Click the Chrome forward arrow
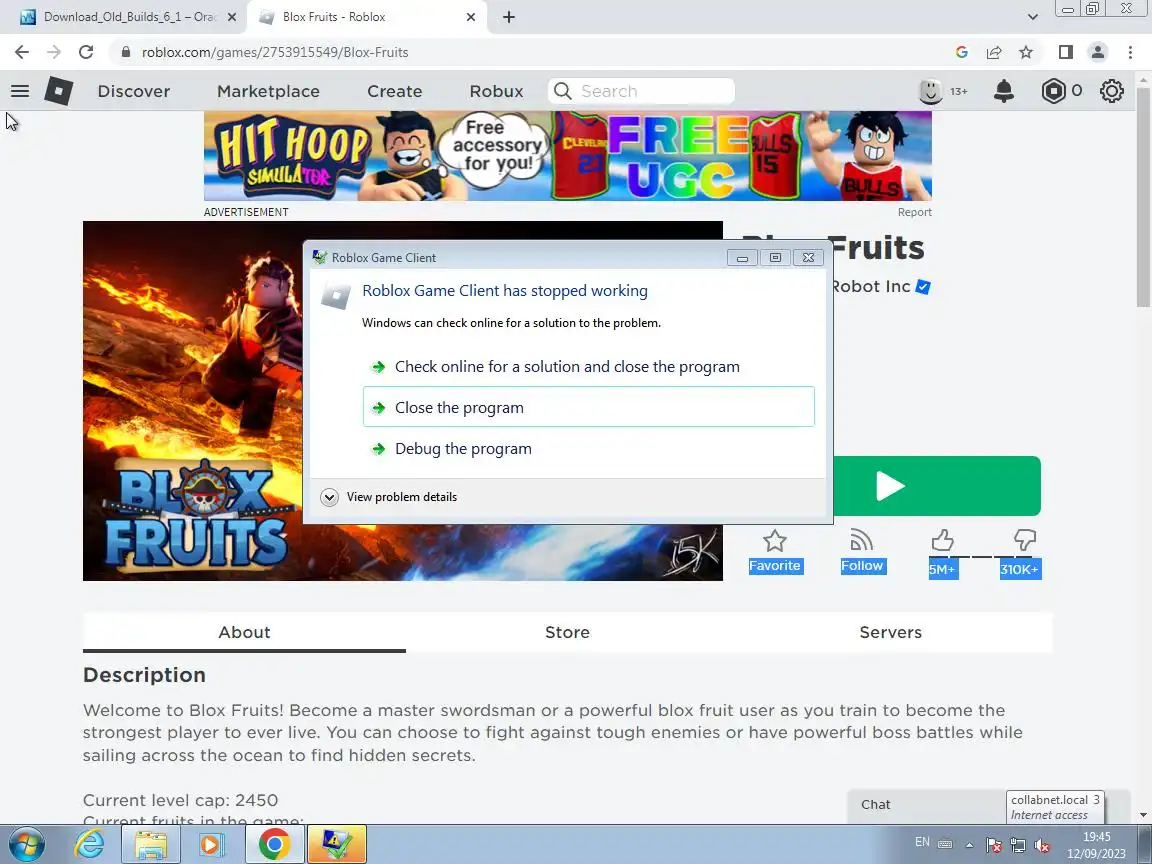 click(54, 52)
